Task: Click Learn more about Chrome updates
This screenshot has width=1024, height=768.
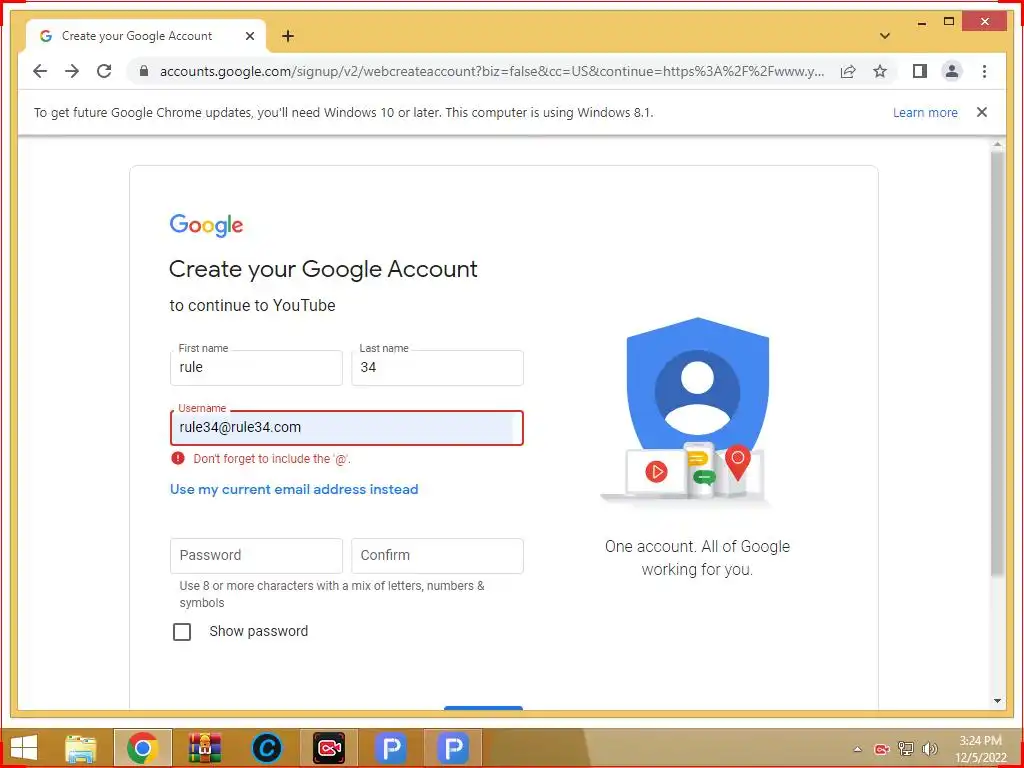Action: click(x=925, y=112)
